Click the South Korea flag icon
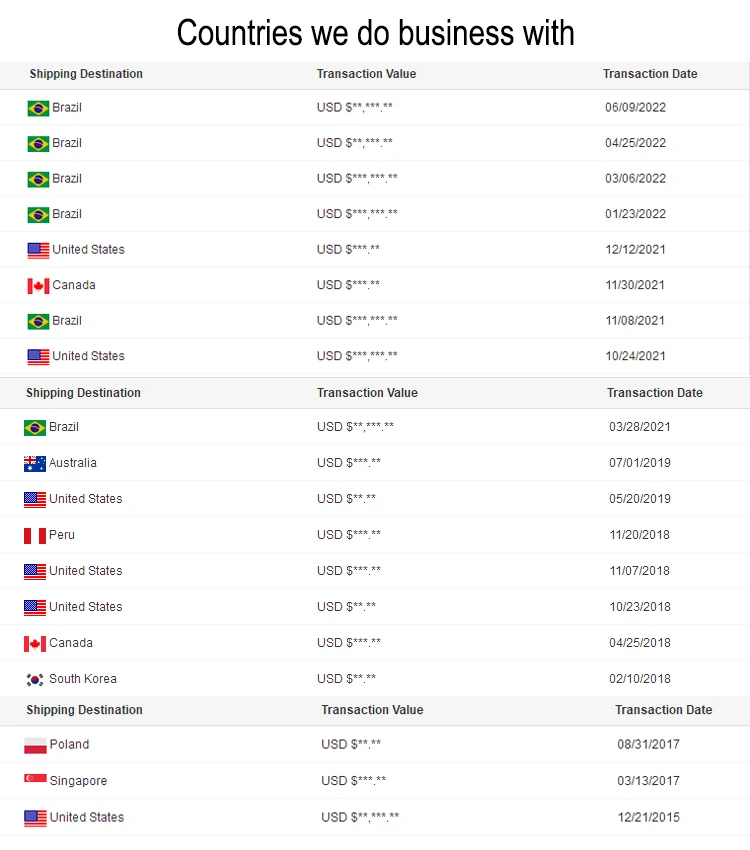 tap(35, 680)
